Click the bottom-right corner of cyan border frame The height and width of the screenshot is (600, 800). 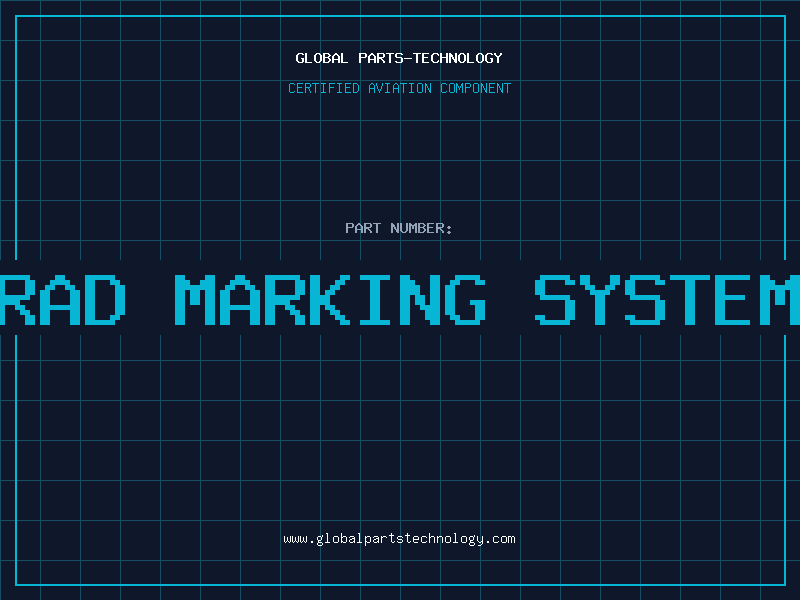tap(784, 584)
